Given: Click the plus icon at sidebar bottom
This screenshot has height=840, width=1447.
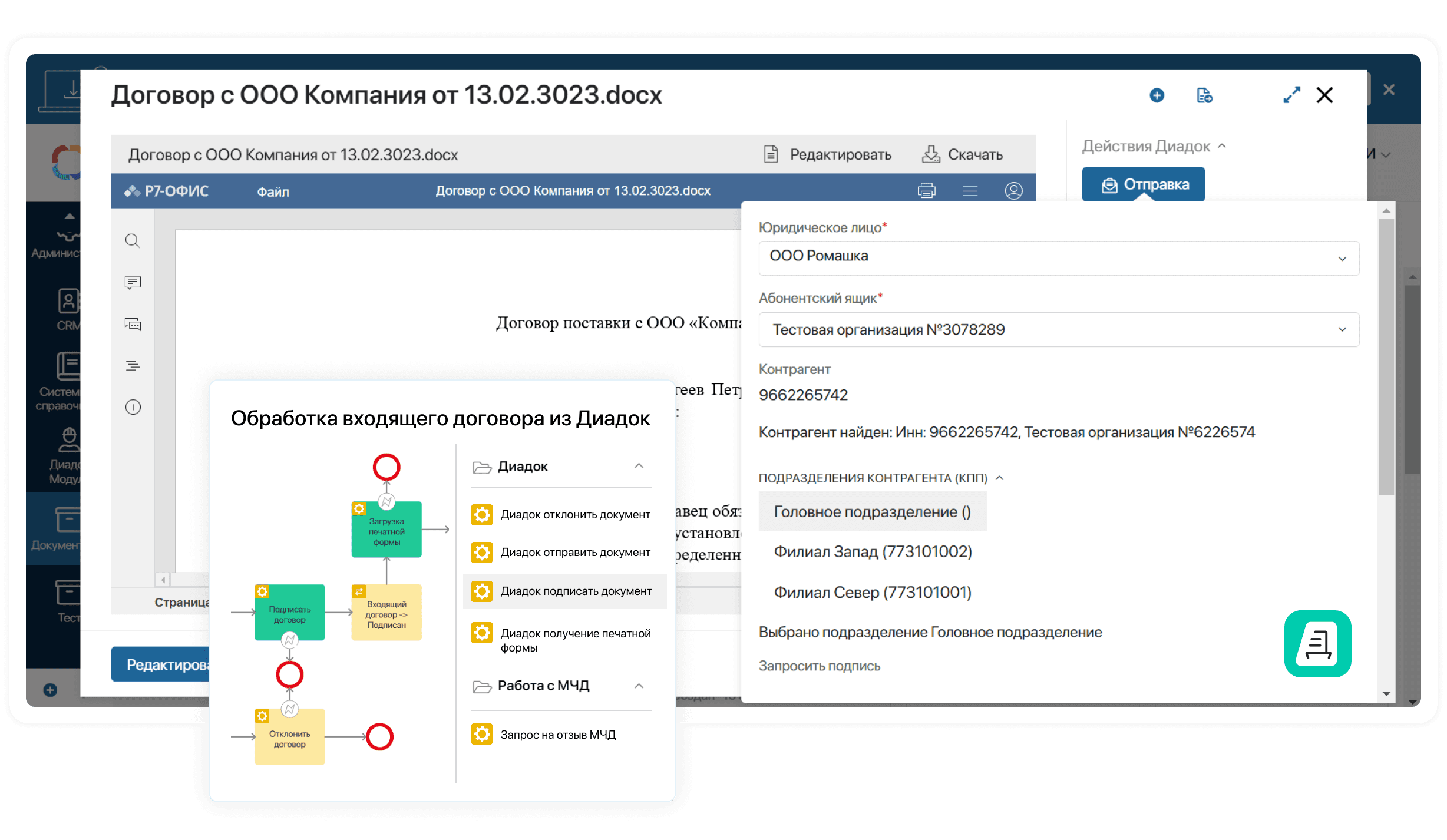Looking at the screenshot, I should click(x=50, y=690).
